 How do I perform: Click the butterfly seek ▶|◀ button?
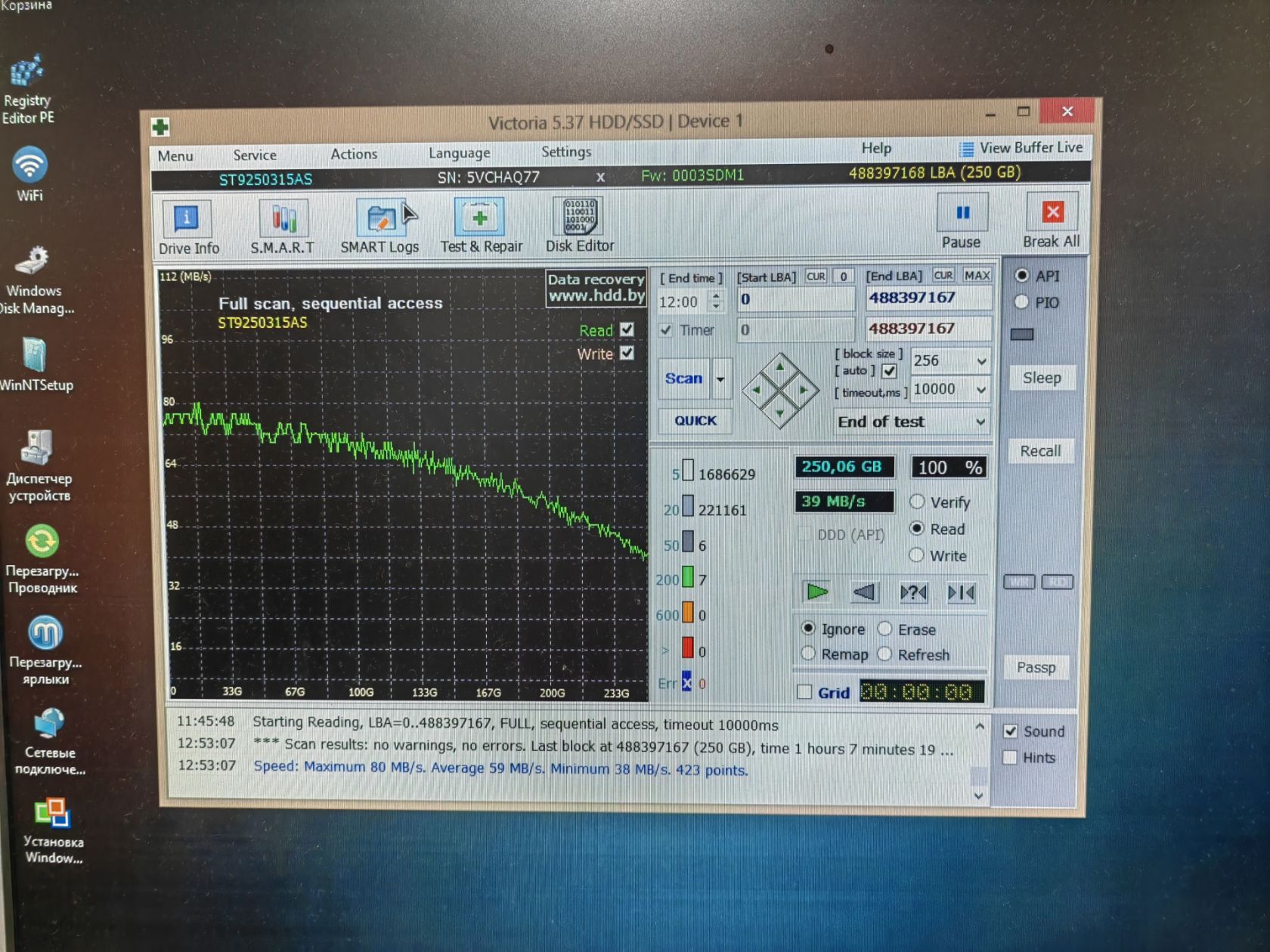tap(961, 592)
